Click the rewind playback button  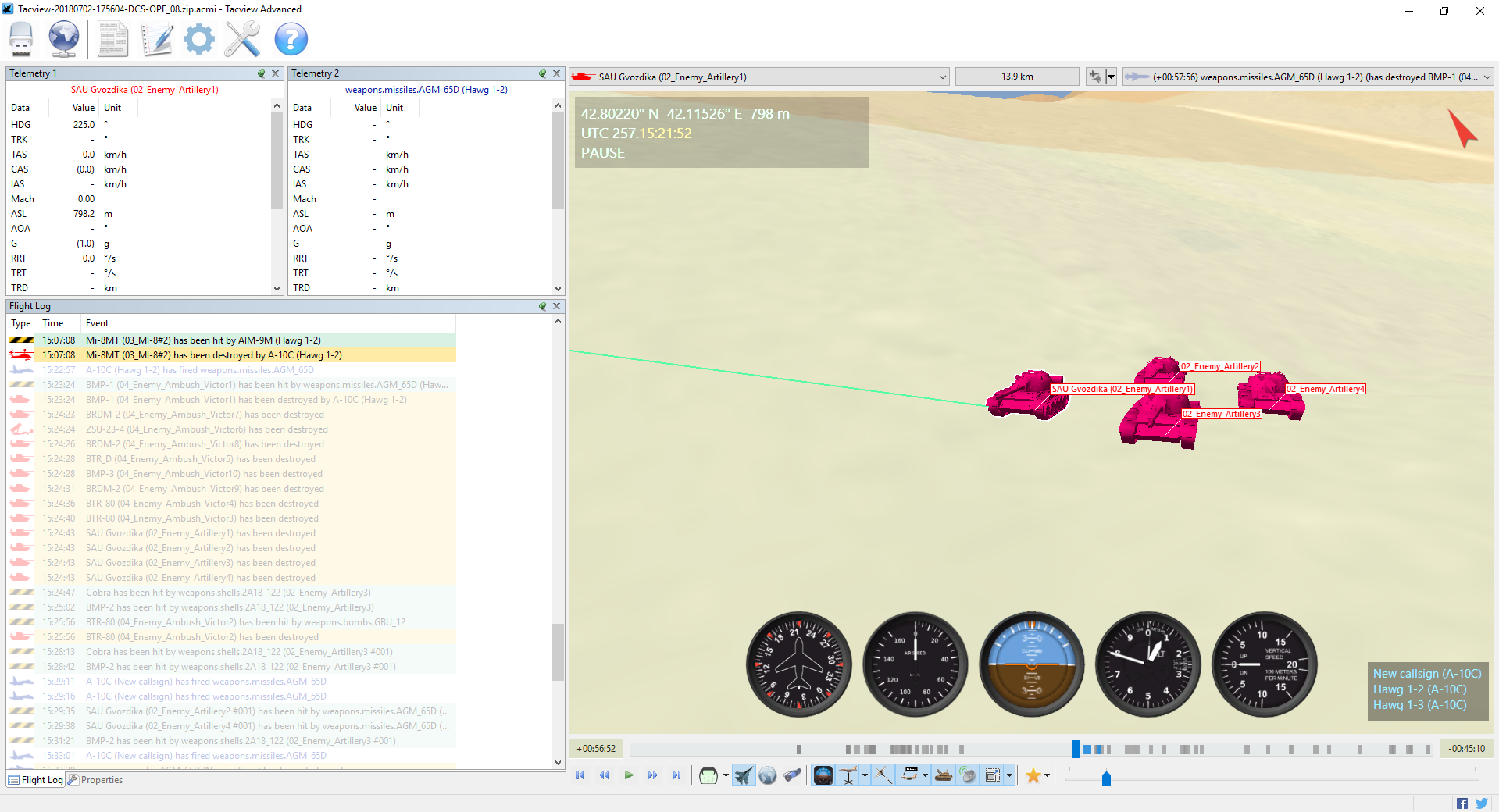pos(604,775)
